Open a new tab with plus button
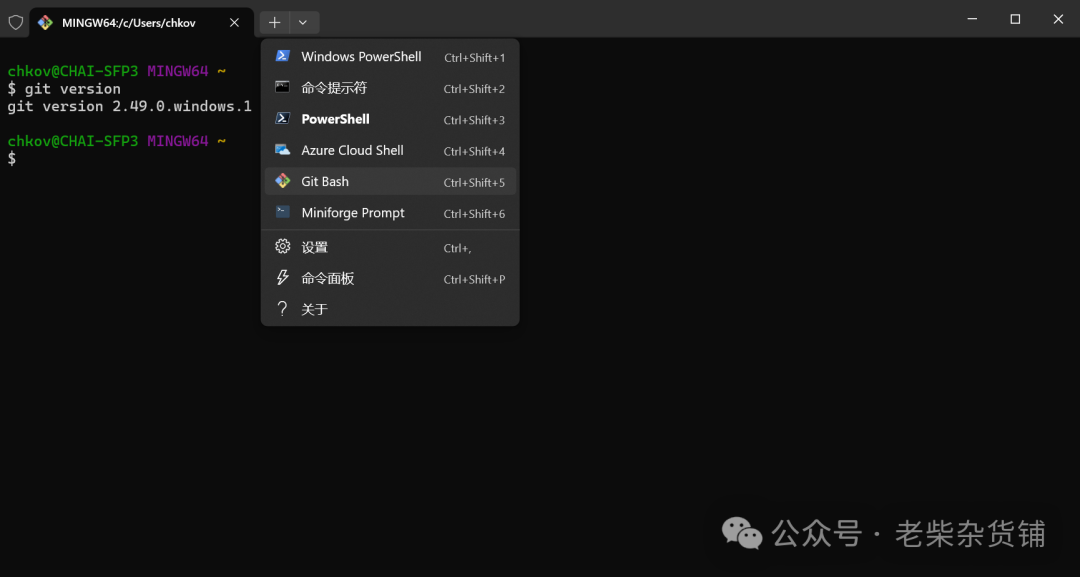The image size is (1080, 577). pyautogui.click(x=274, y=23)
